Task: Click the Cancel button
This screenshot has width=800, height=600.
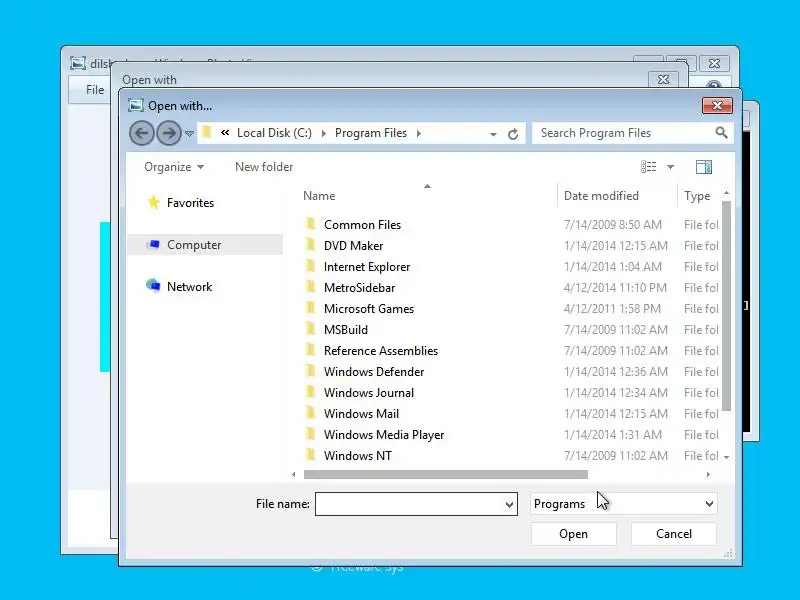Action: (x=673, y=534)
